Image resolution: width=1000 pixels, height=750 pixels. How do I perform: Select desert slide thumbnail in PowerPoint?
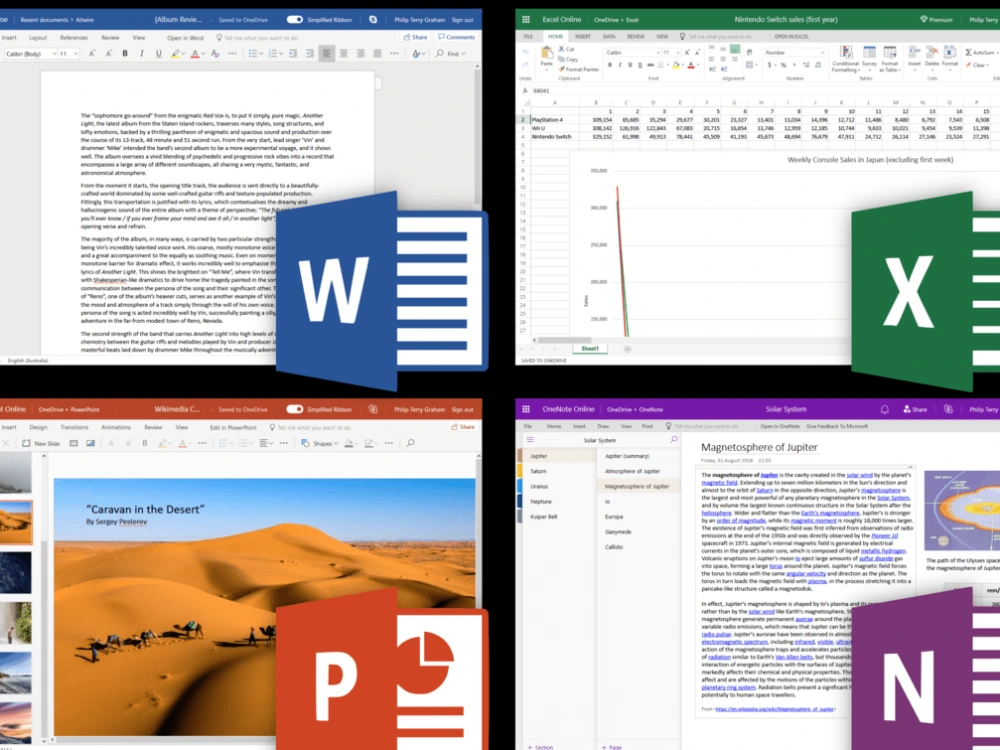15,522
